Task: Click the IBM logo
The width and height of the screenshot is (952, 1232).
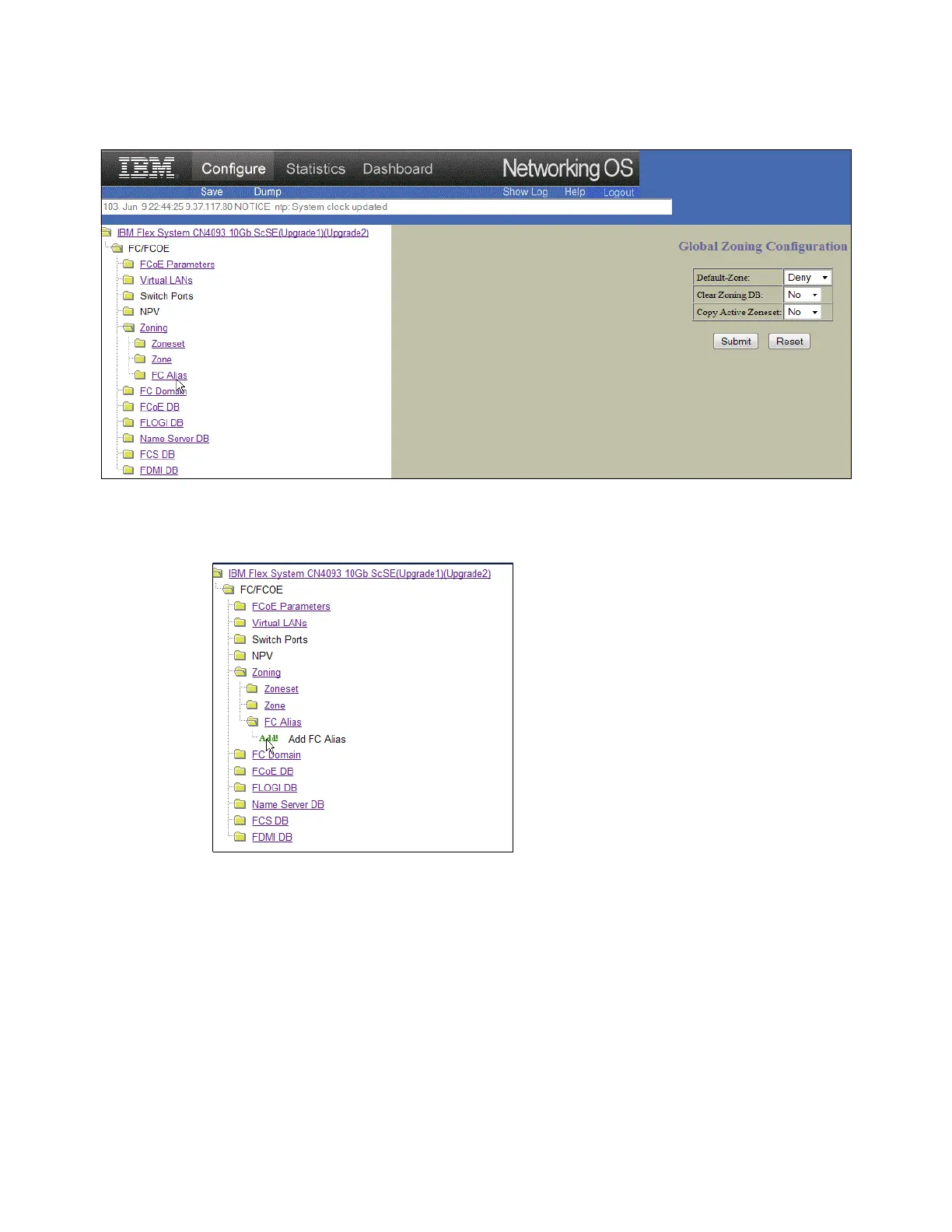Action: click(x=148, y=168)
